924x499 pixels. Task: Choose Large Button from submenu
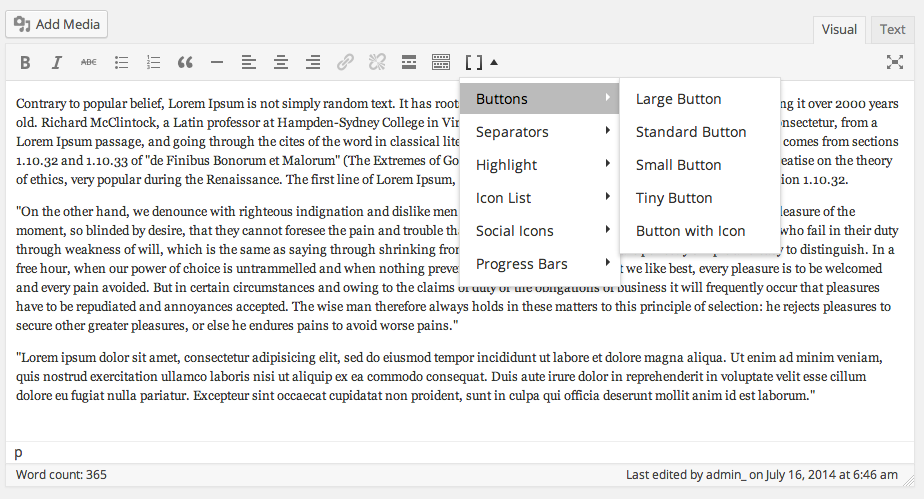click(678, 99)
